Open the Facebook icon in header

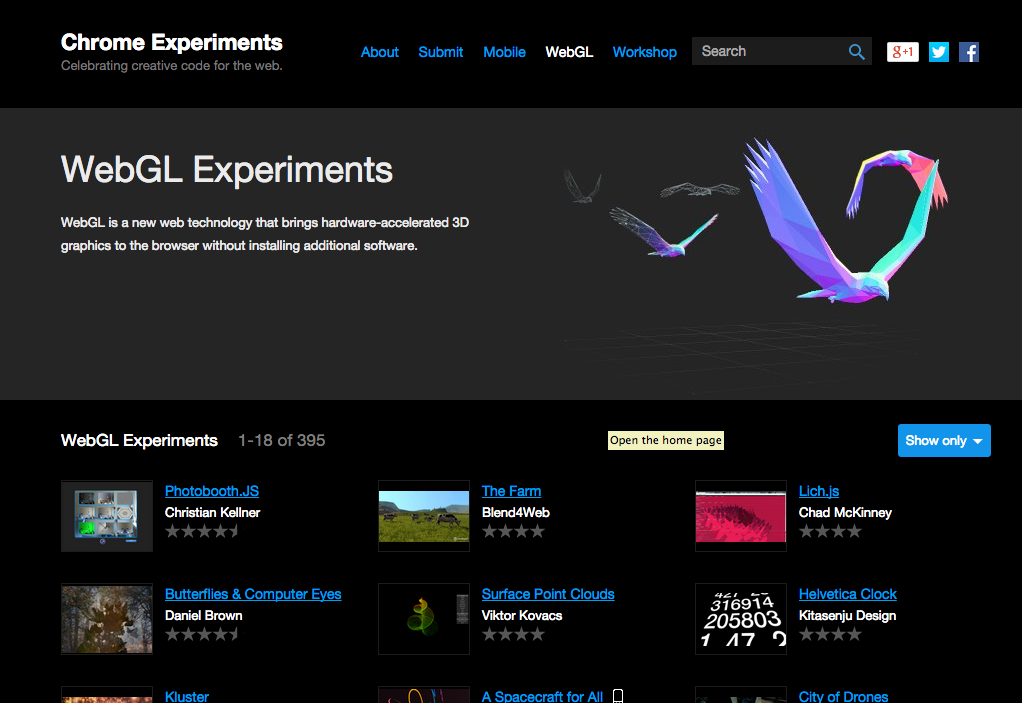(969, 51)
